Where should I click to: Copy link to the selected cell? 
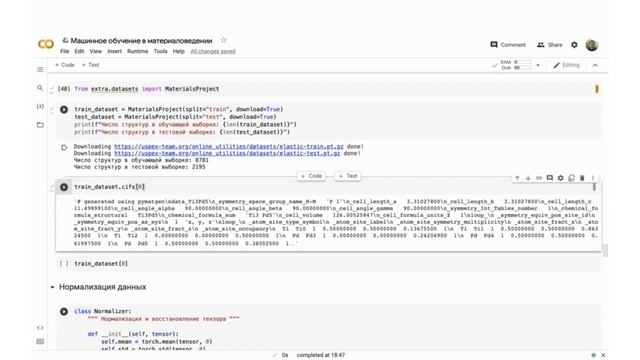point(539,178)
